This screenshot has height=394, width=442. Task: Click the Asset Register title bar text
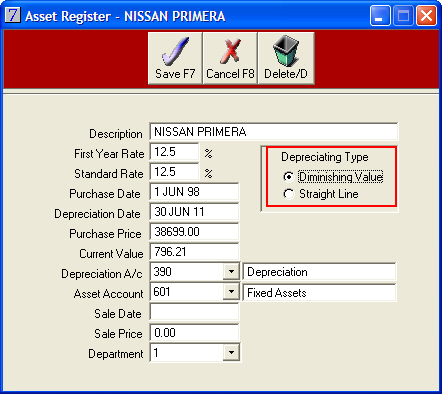(125, 16)
